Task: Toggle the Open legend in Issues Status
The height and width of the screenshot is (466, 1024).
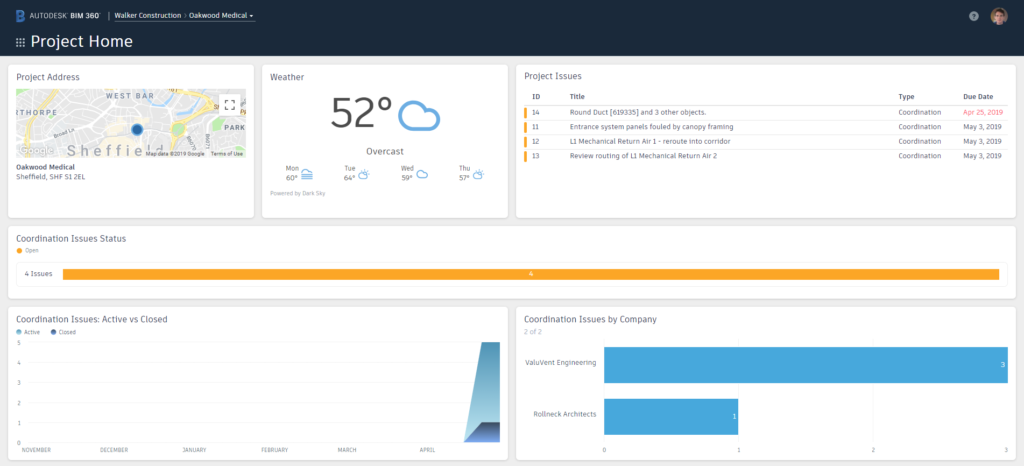Action: (29, 250)
